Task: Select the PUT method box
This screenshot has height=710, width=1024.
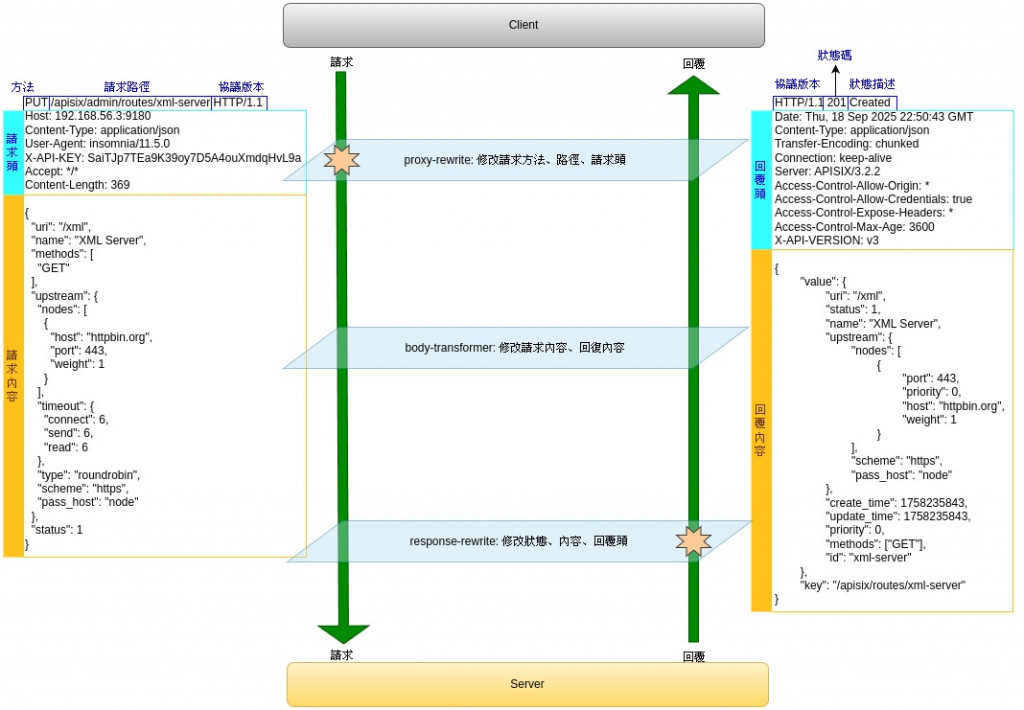Action: point(37,103)
